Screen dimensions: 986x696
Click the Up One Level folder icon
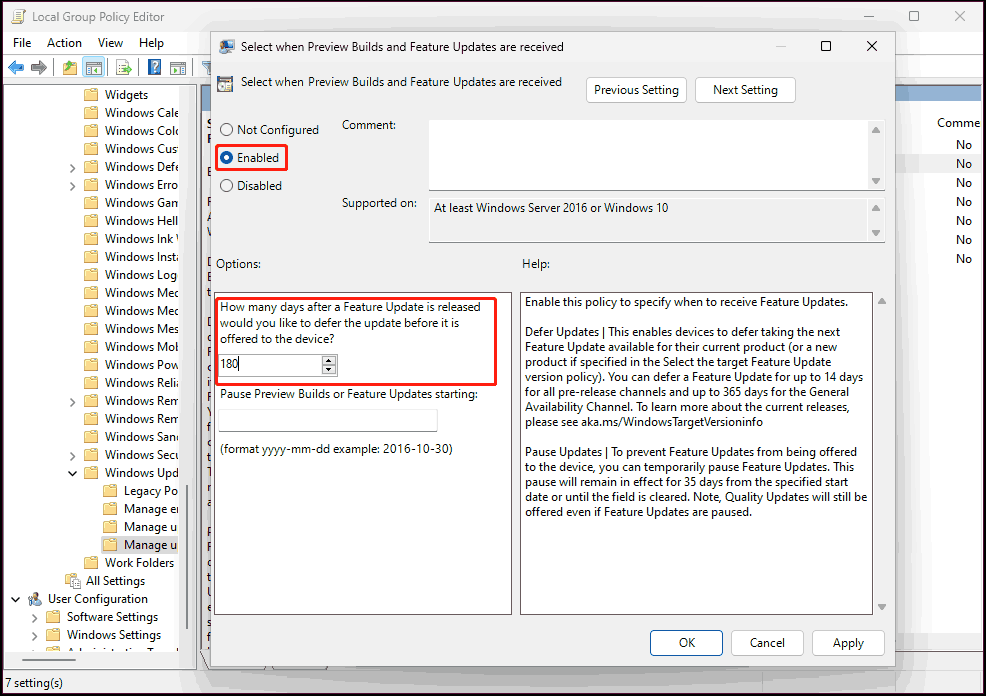pos(70,67)
